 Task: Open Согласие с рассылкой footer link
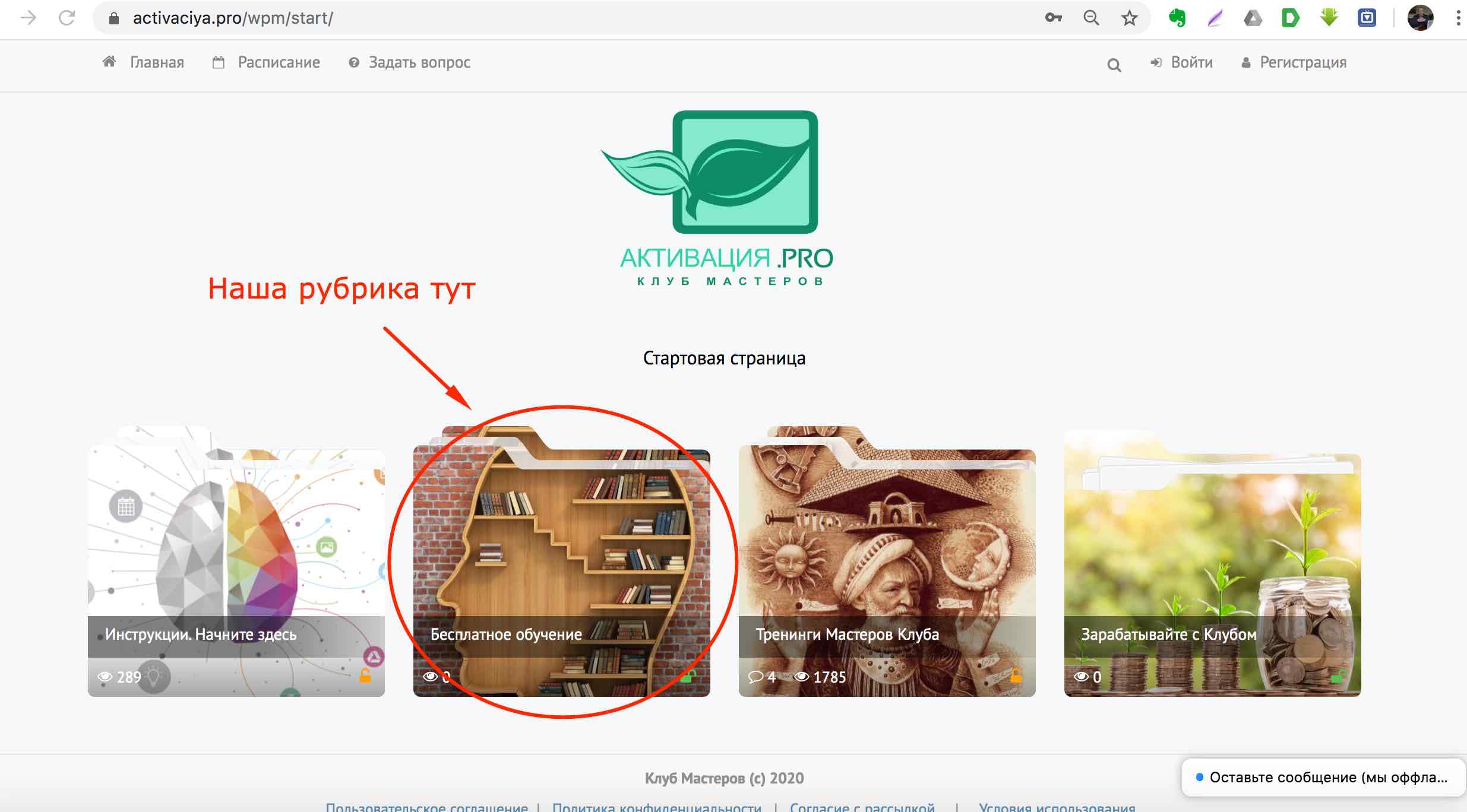(862, 807)
